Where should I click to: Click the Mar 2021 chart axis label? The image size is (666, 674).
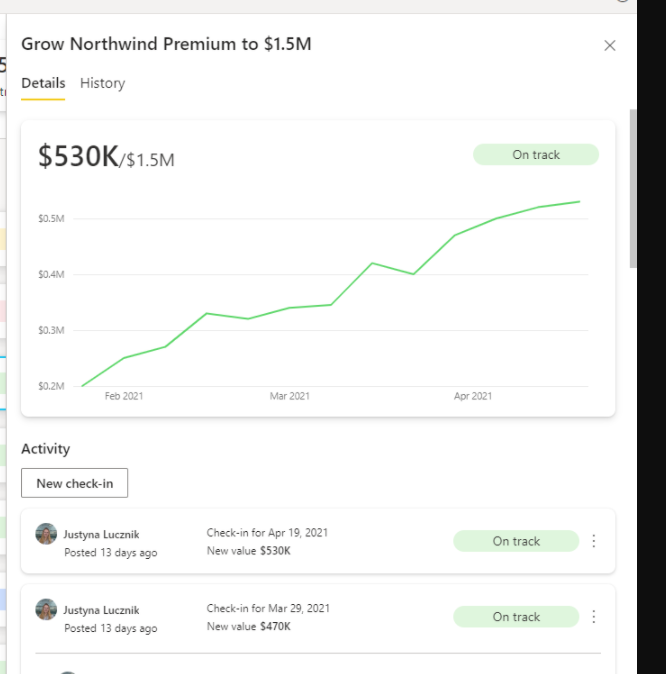(x=289, y=396)
